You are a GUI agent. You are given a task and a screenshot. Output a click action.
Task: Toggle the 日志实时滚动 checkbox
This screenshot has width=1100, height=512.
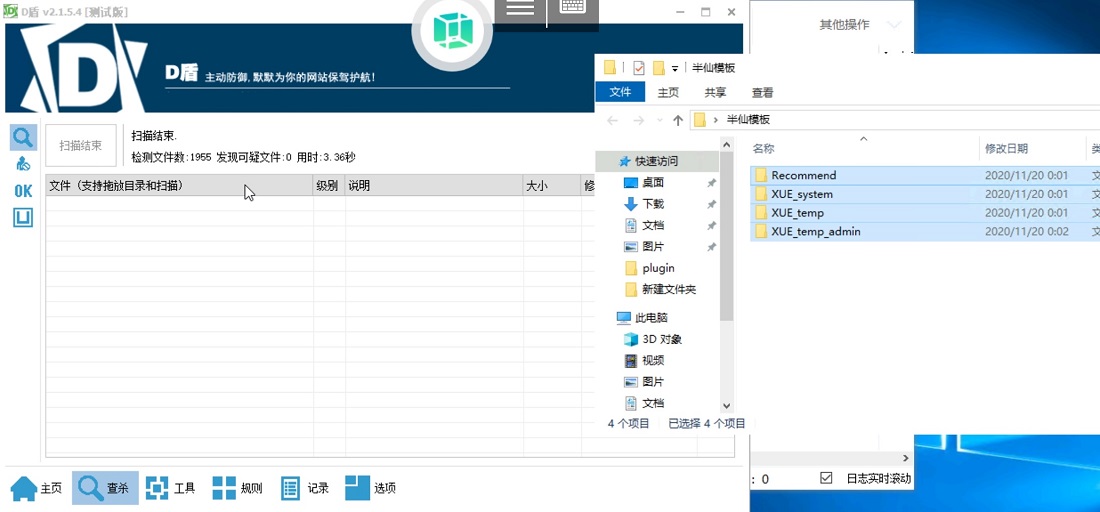[826, 479]
